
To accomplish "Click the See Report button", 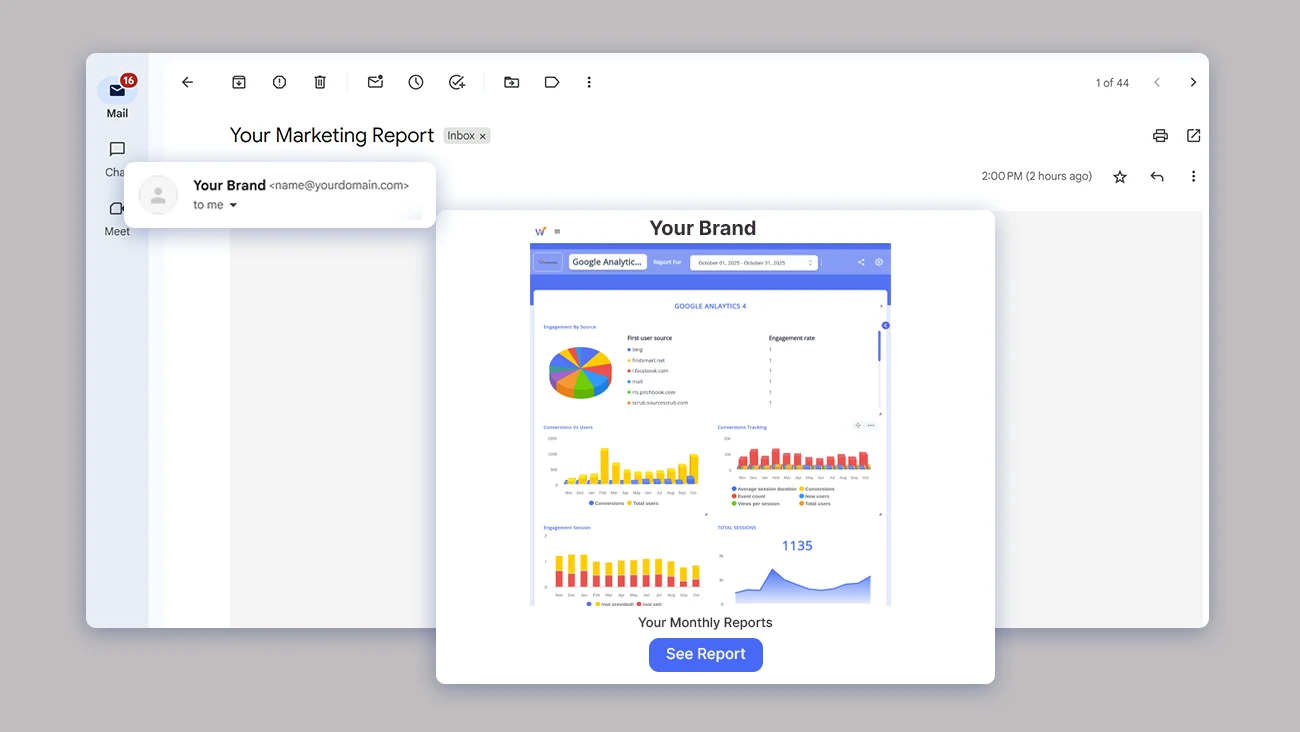I will (706, 654).
